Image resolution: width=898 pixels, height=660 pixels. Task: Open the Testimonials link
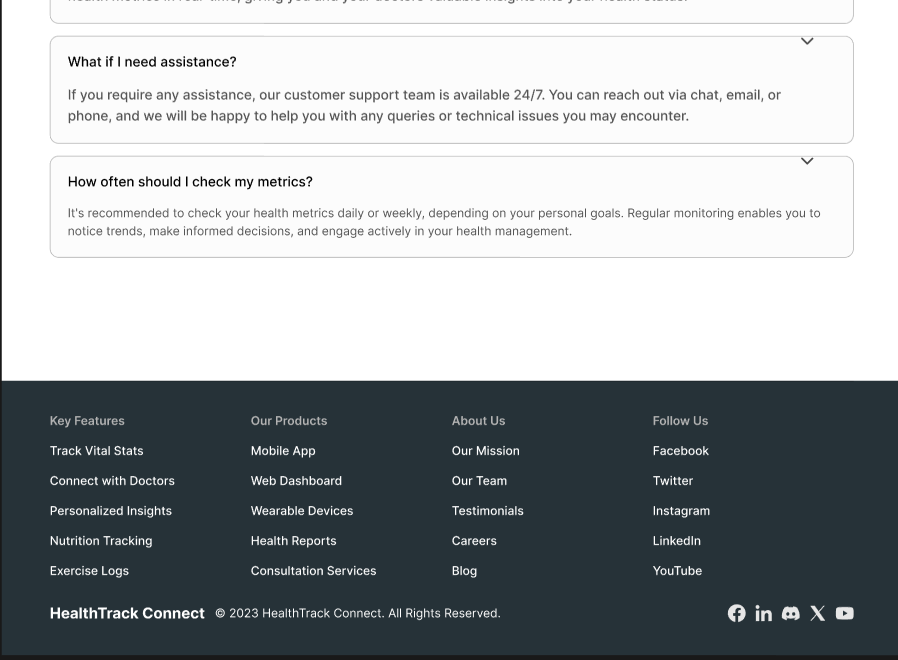[487, 511]
